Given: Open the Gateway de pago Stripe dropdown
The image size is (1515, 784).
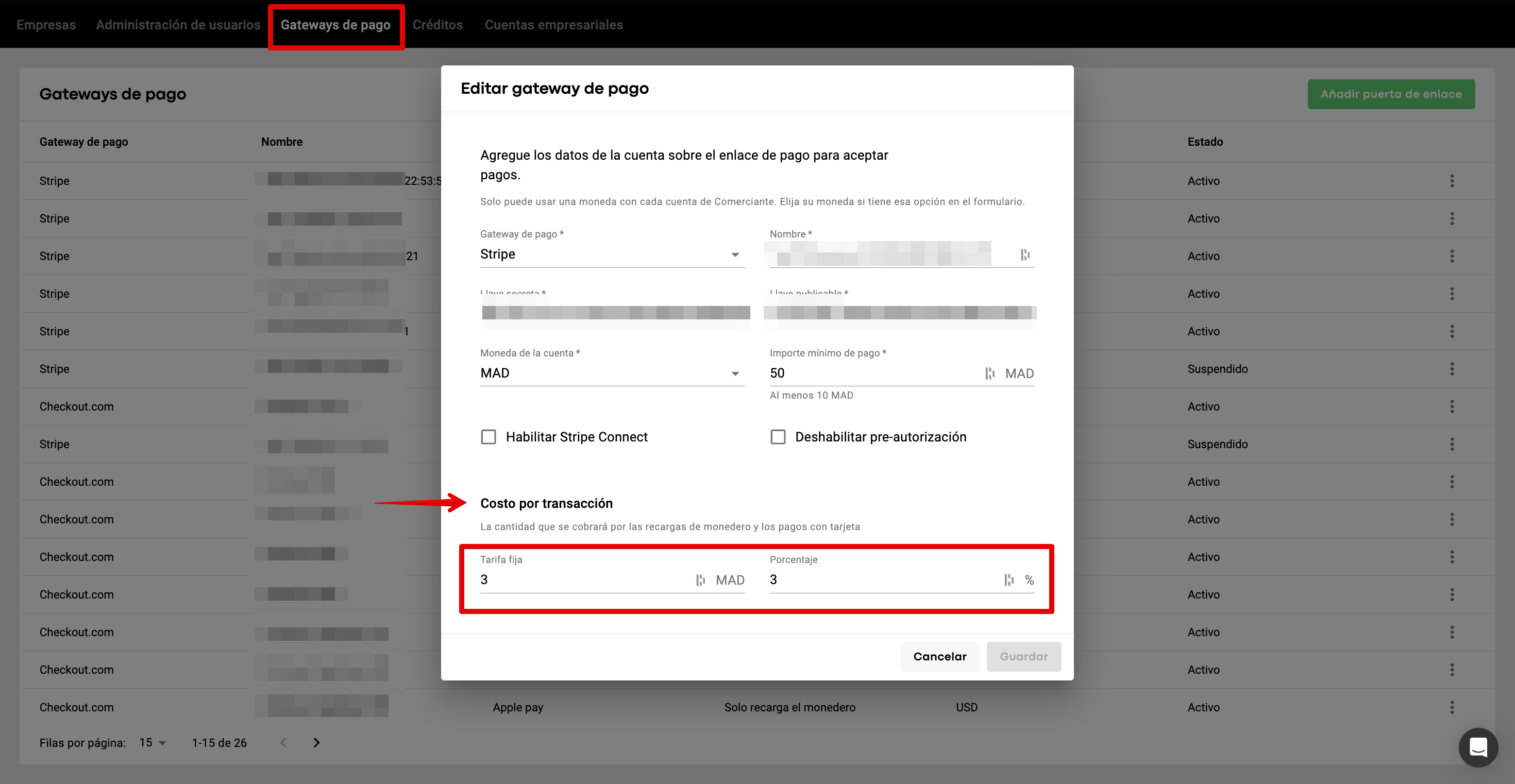Looking at the screenshot, I should (x=612, y=254).
